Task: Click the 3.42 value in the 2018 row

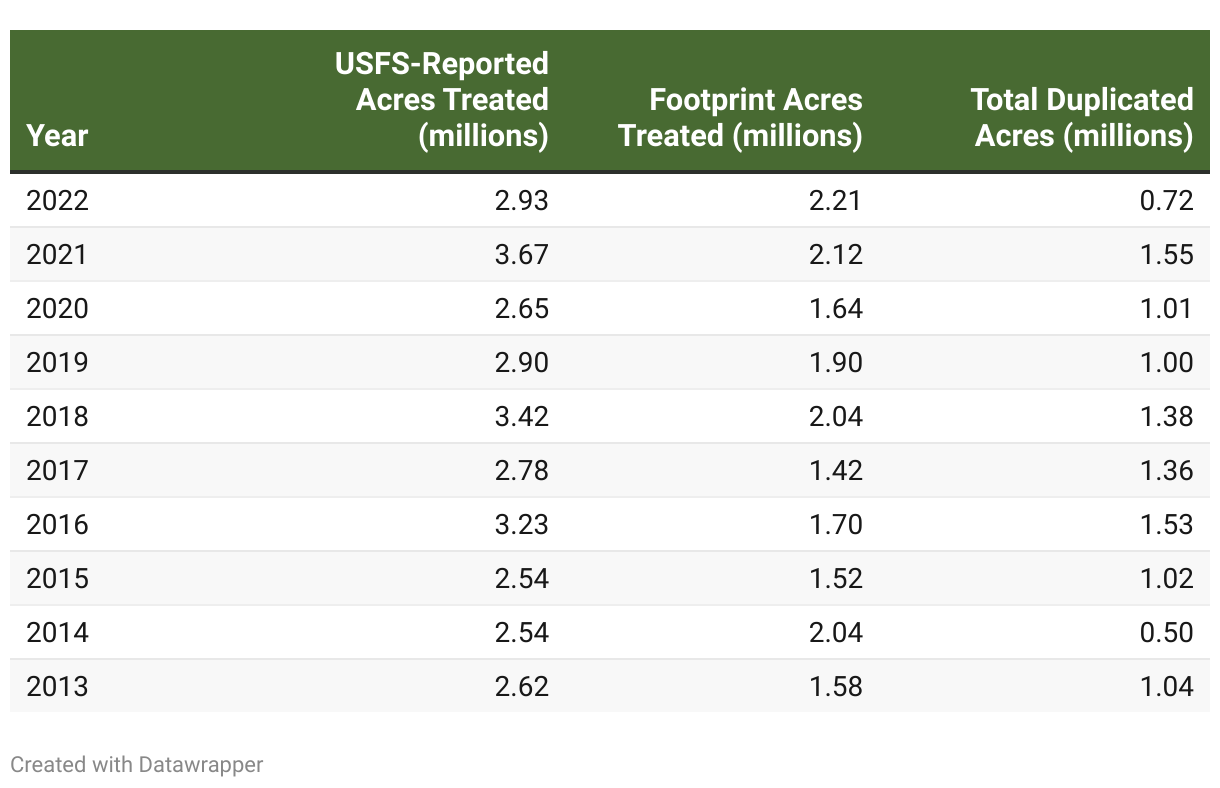Action: click(x=521, y=417)
